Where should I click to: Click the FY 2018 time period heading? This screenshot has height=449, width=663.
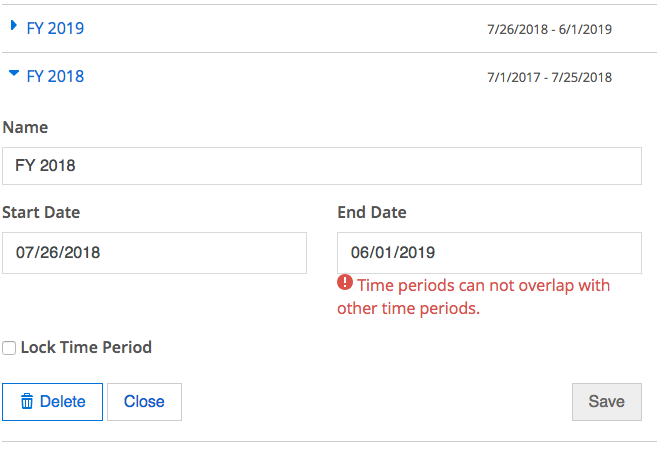click(55, 77)
